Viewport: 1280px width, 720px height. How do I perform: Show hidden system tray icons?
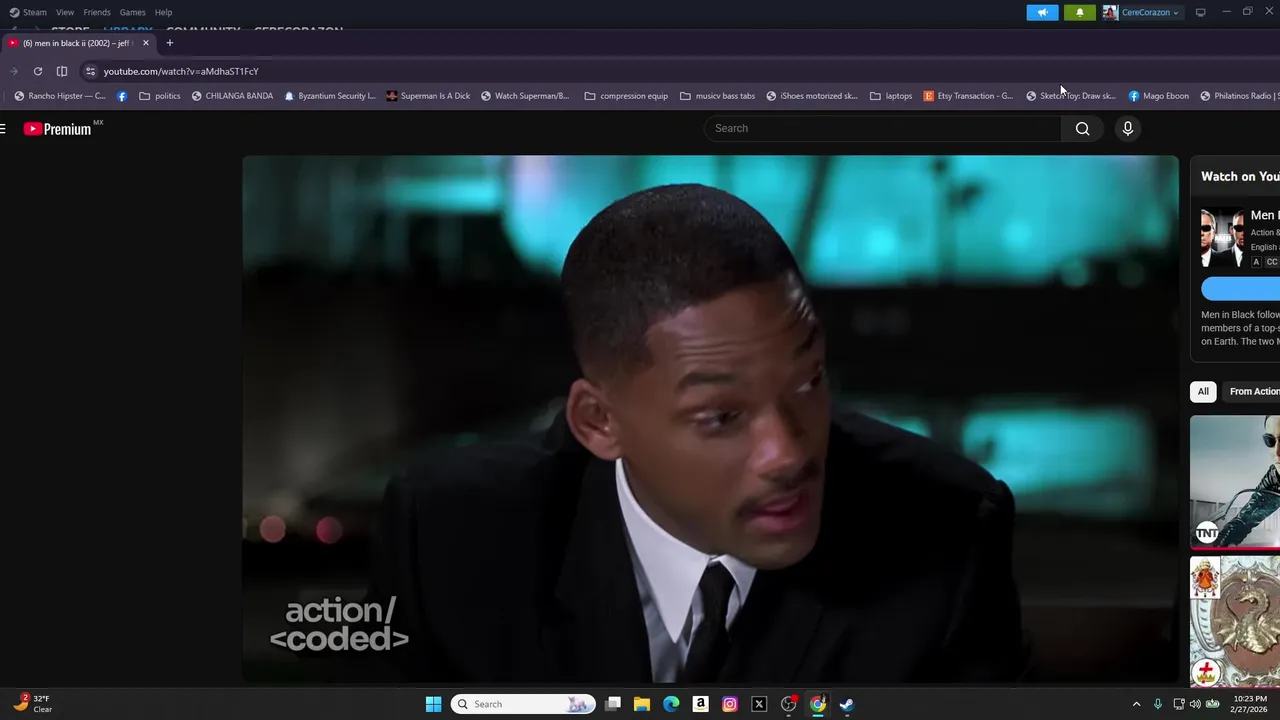click(x=1136, y=704)
